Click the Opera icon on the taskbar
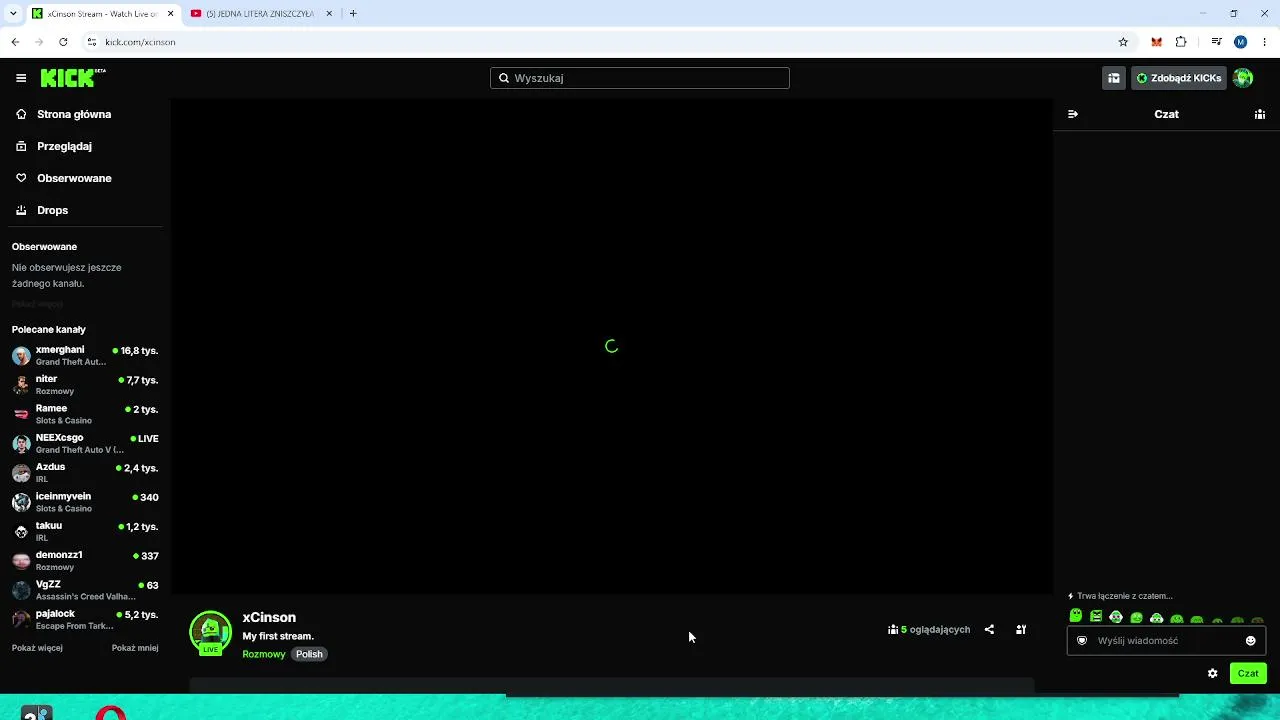Viewport: 1280px width, 720px height. click(111, 713)
